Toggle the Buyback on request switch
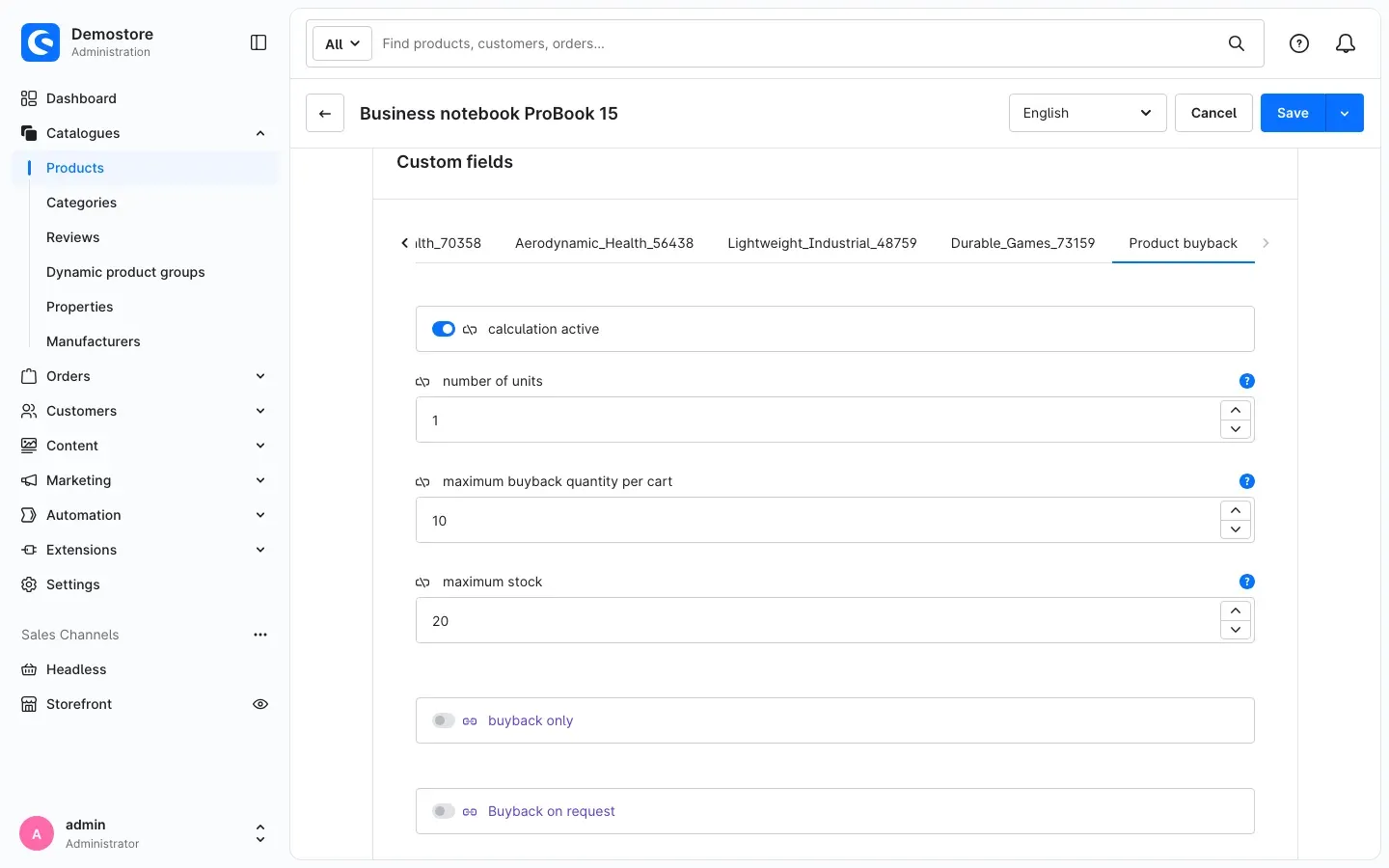Image resolution: width=1389 pixels, height=868 pixels. click(x=444, y=811)
